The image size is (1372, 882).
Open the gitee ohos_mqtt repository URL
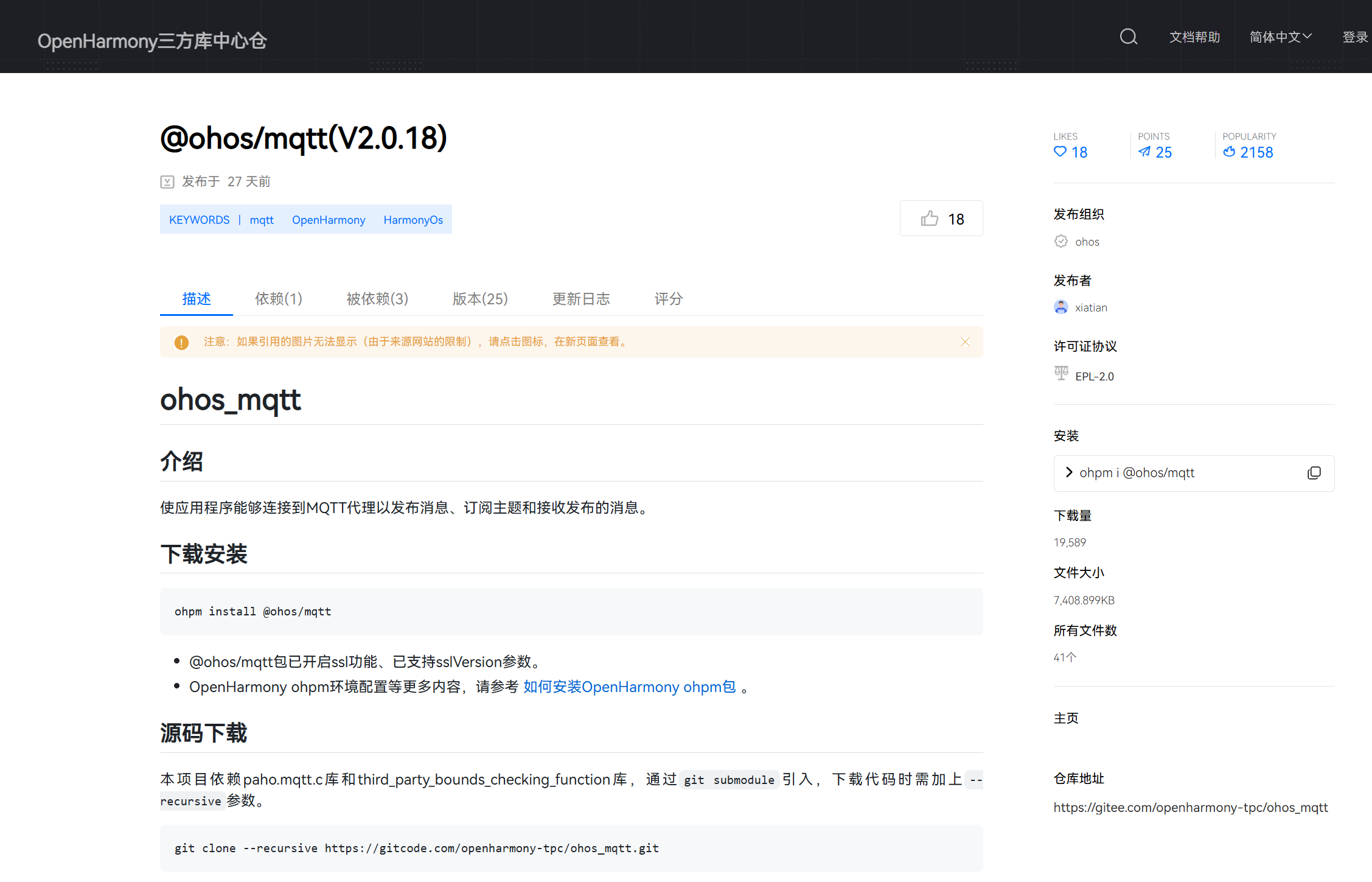coord(1190,807)
